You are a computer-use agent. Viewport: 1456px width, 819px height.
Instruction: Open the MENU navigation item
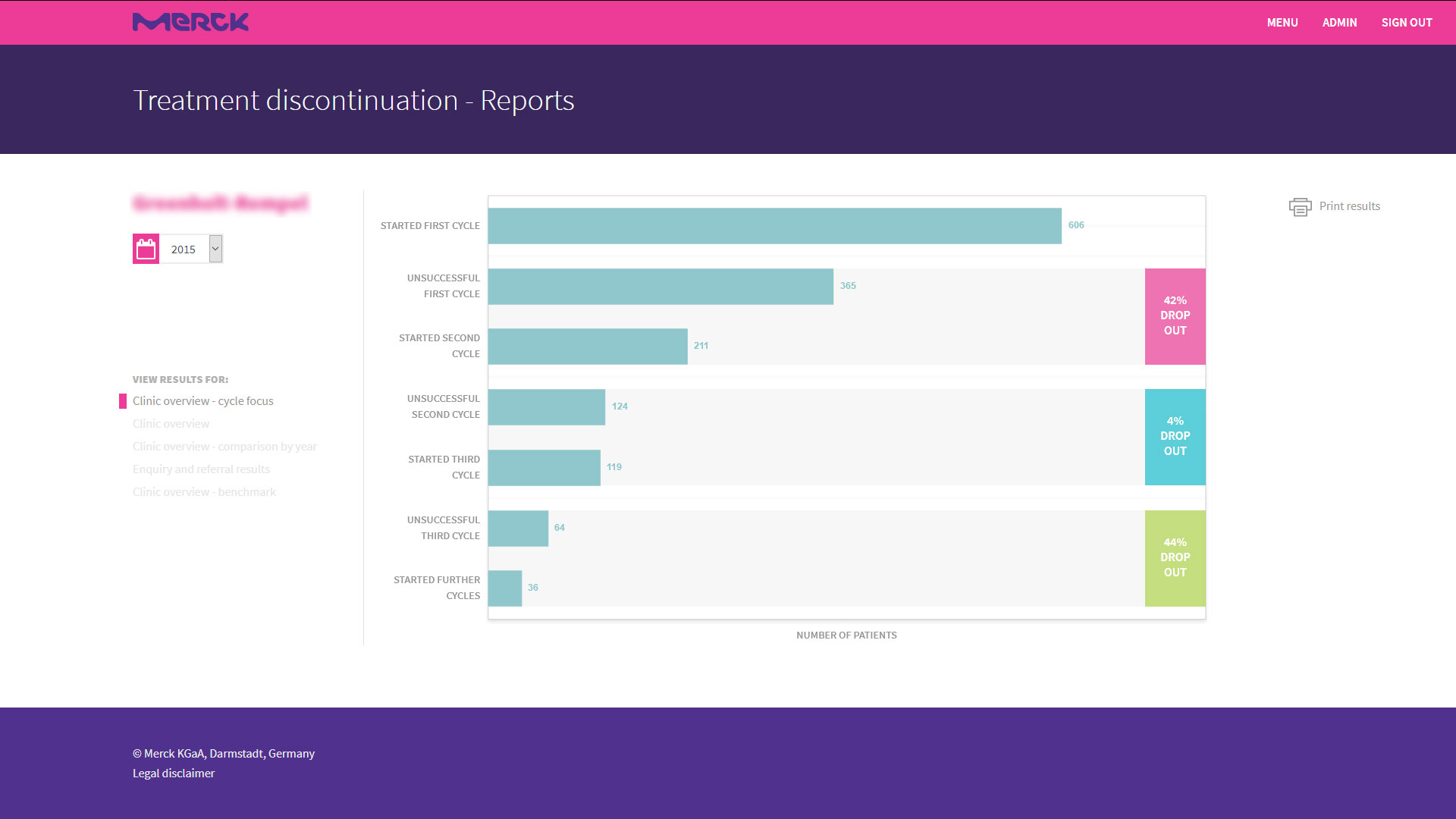click(1282, 22)
